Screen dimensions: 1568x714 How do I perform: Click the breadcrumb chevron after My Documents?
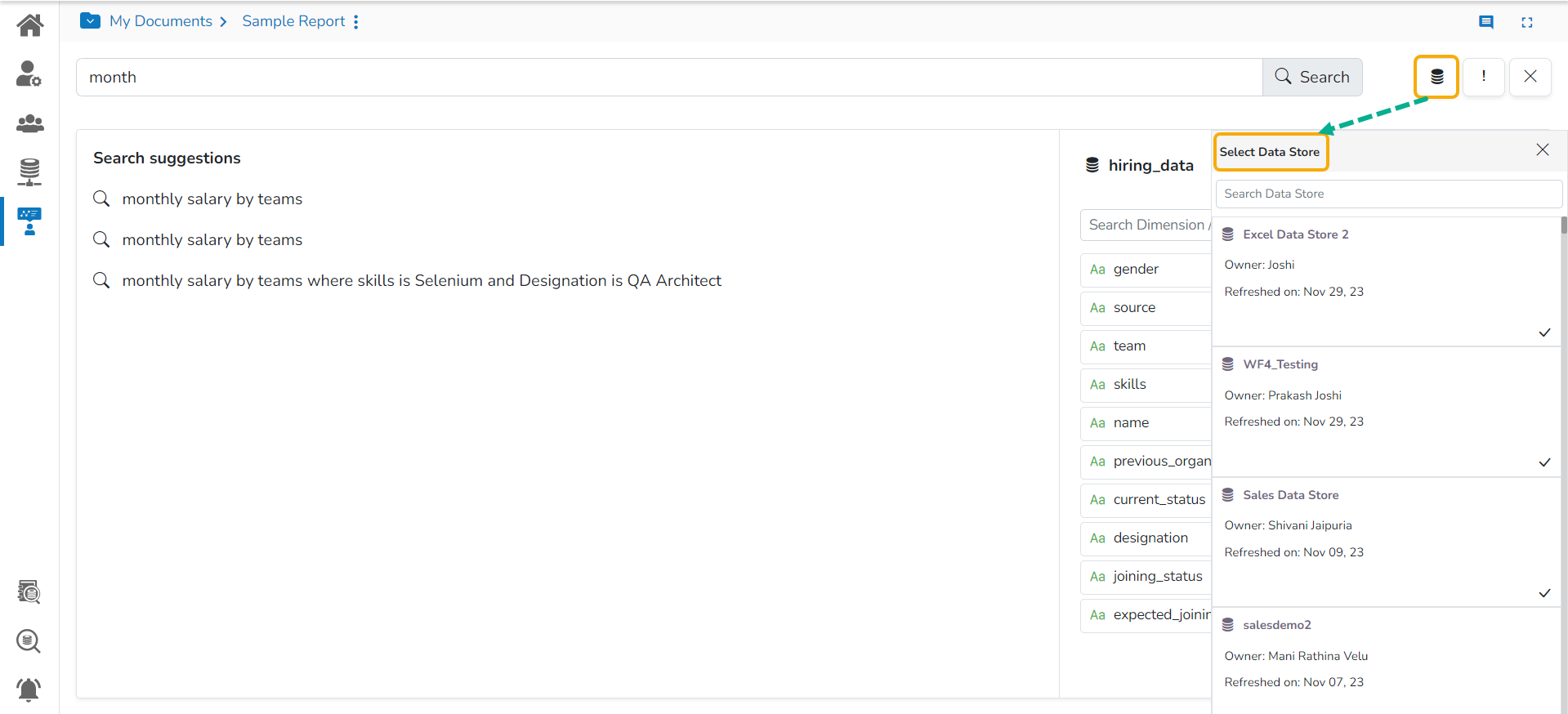223,22
